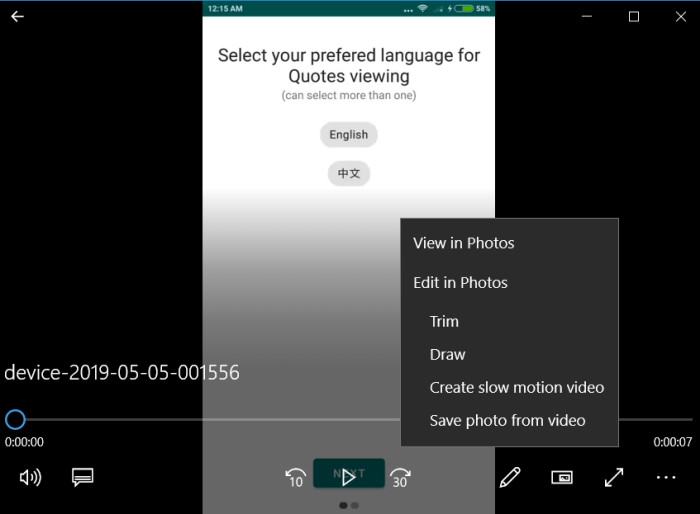
Task: Click the seek bar position handle
Action: tap(15, 419)
